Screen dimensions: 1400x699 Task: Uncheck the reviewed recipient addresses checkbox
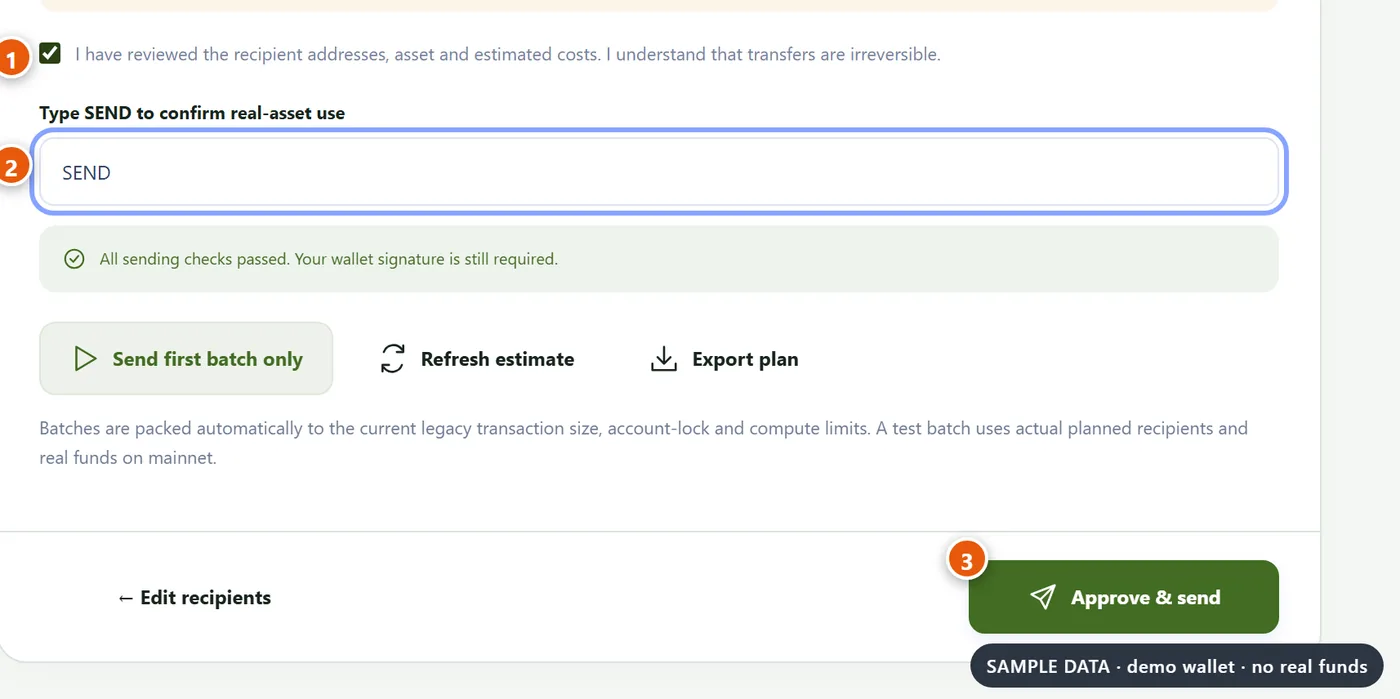(x=50, y=53)
